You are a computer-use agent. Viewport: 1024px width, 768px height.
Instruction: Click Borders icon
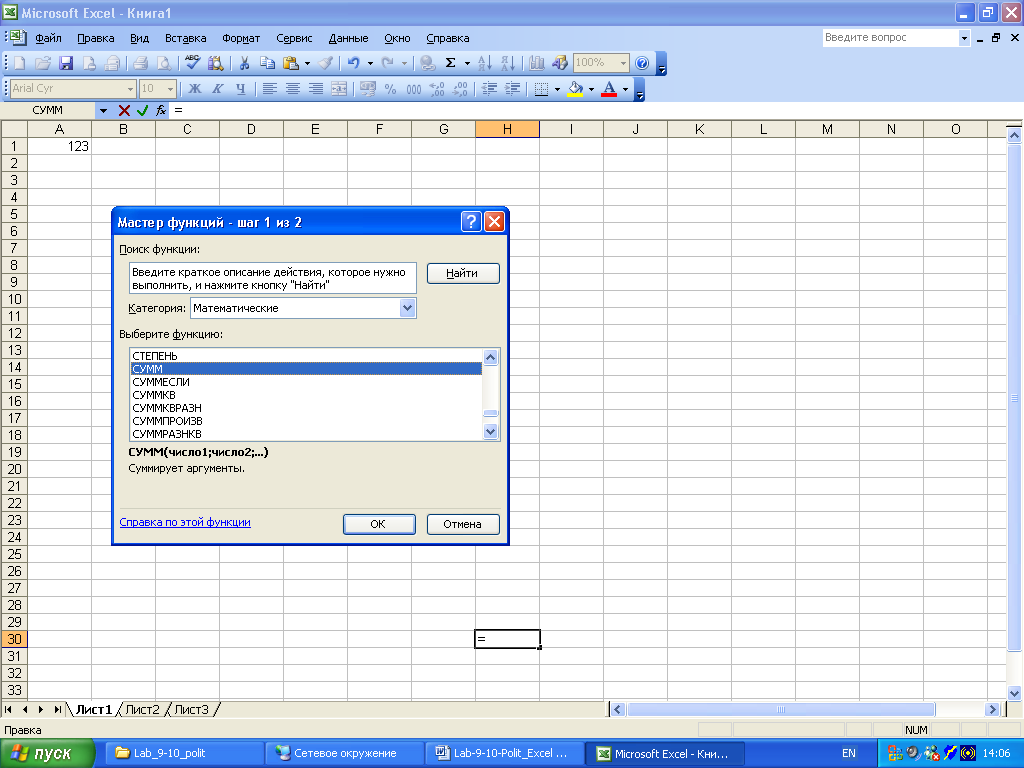[x=541, y=88]
